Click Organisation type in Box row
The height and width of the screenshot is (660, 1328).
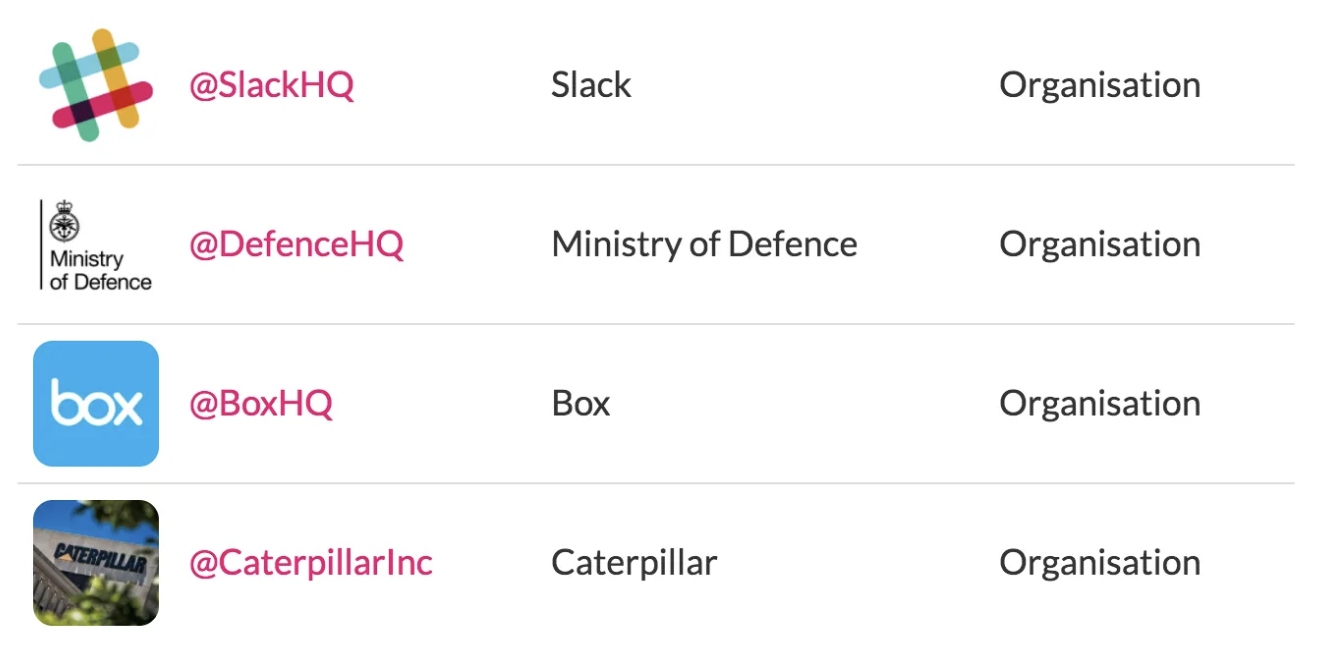click(x=1100, y=403)
